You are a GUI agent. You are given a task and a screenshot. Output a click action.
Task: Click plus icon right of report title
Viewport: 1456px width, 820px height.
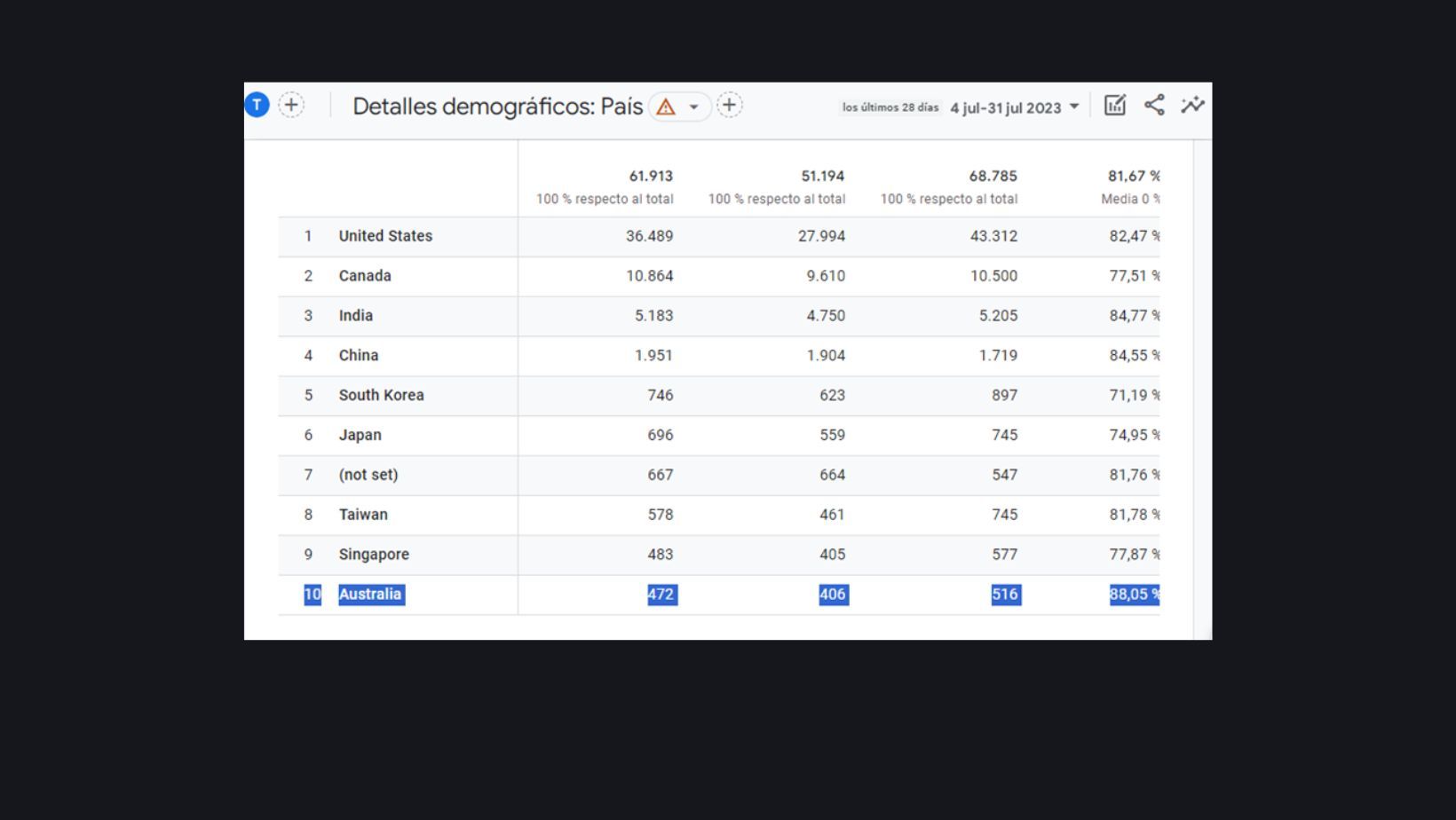point(729,105)
